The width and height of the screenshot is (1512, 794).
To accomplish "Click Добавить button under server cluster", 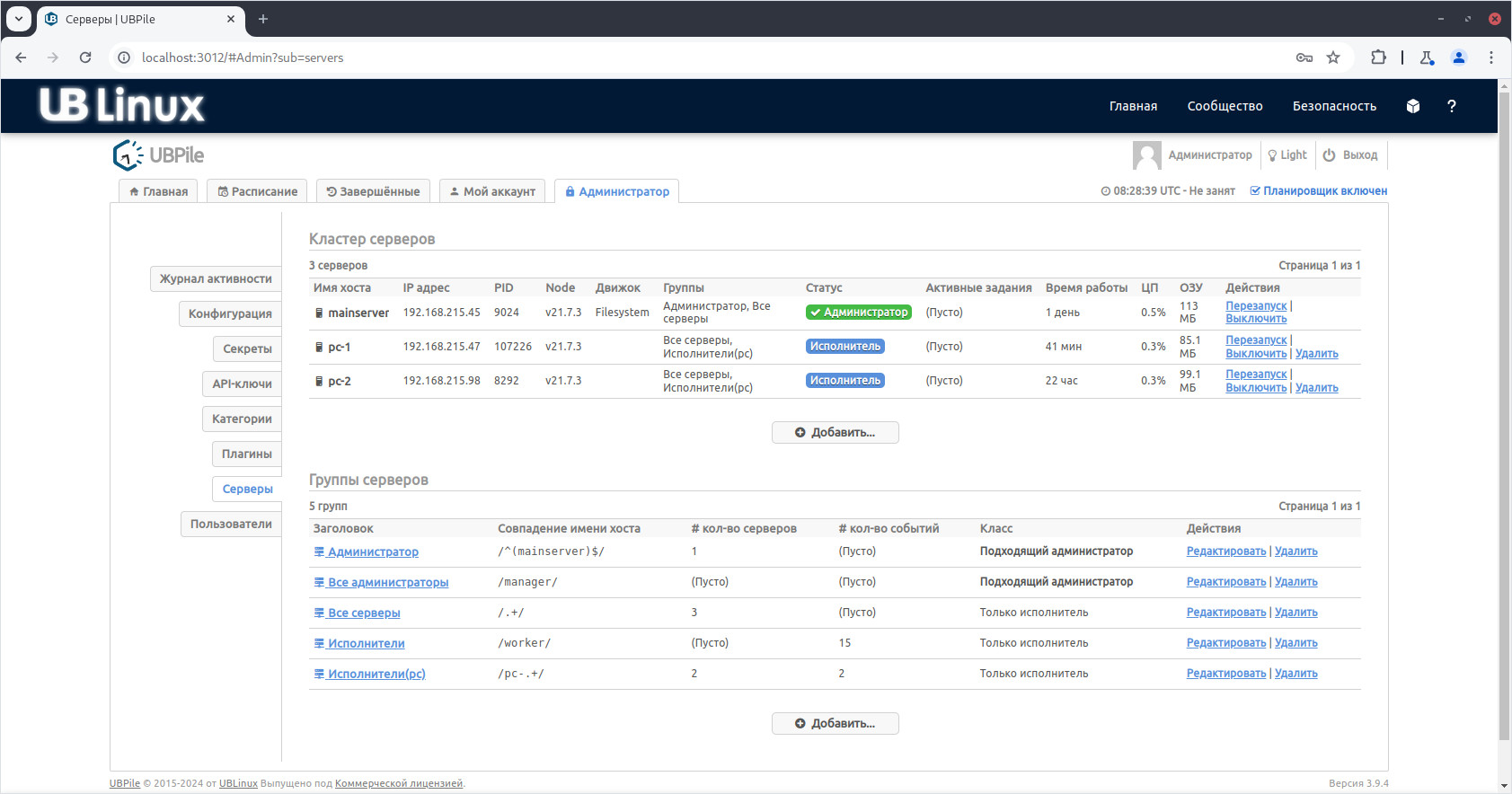I will coord(835,432).
